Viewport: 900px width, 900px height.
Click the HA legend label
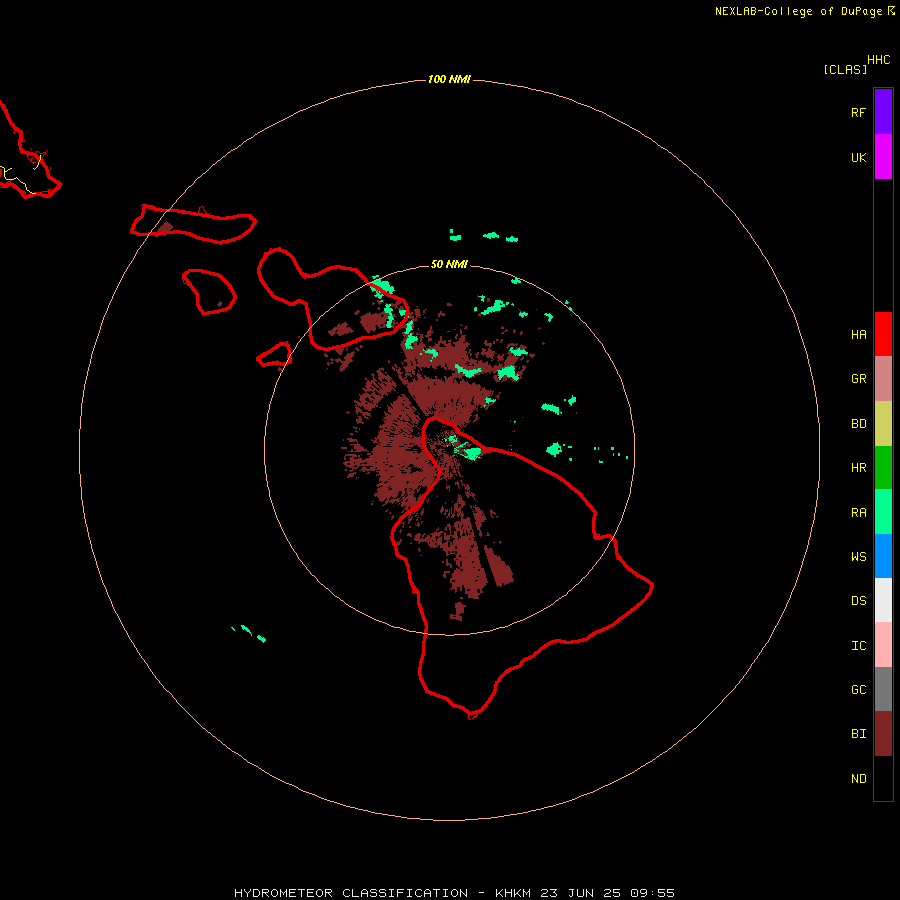pyautogui.click(x=858, y=335)
